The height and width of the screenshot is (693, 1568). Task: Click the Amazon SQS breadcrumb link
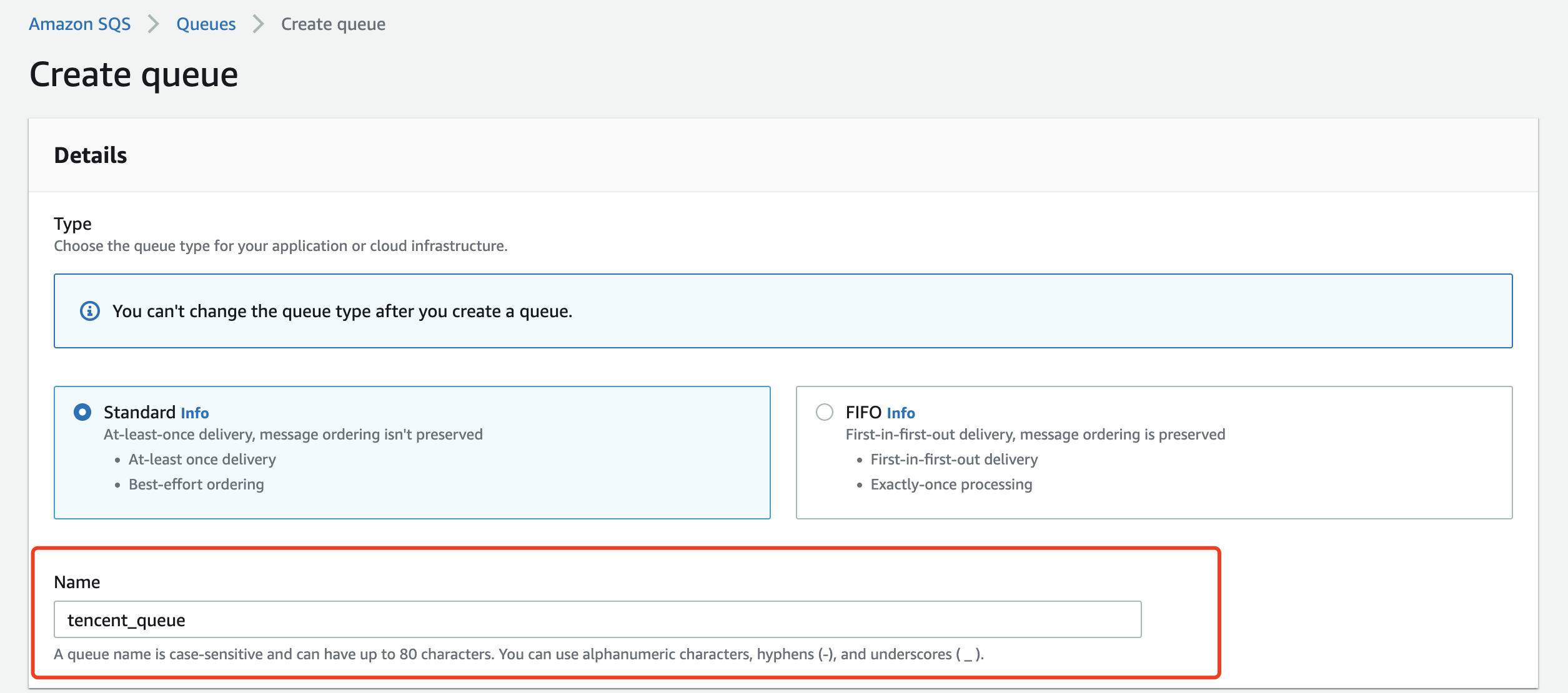pyautogui.click(x=79, y=24)
